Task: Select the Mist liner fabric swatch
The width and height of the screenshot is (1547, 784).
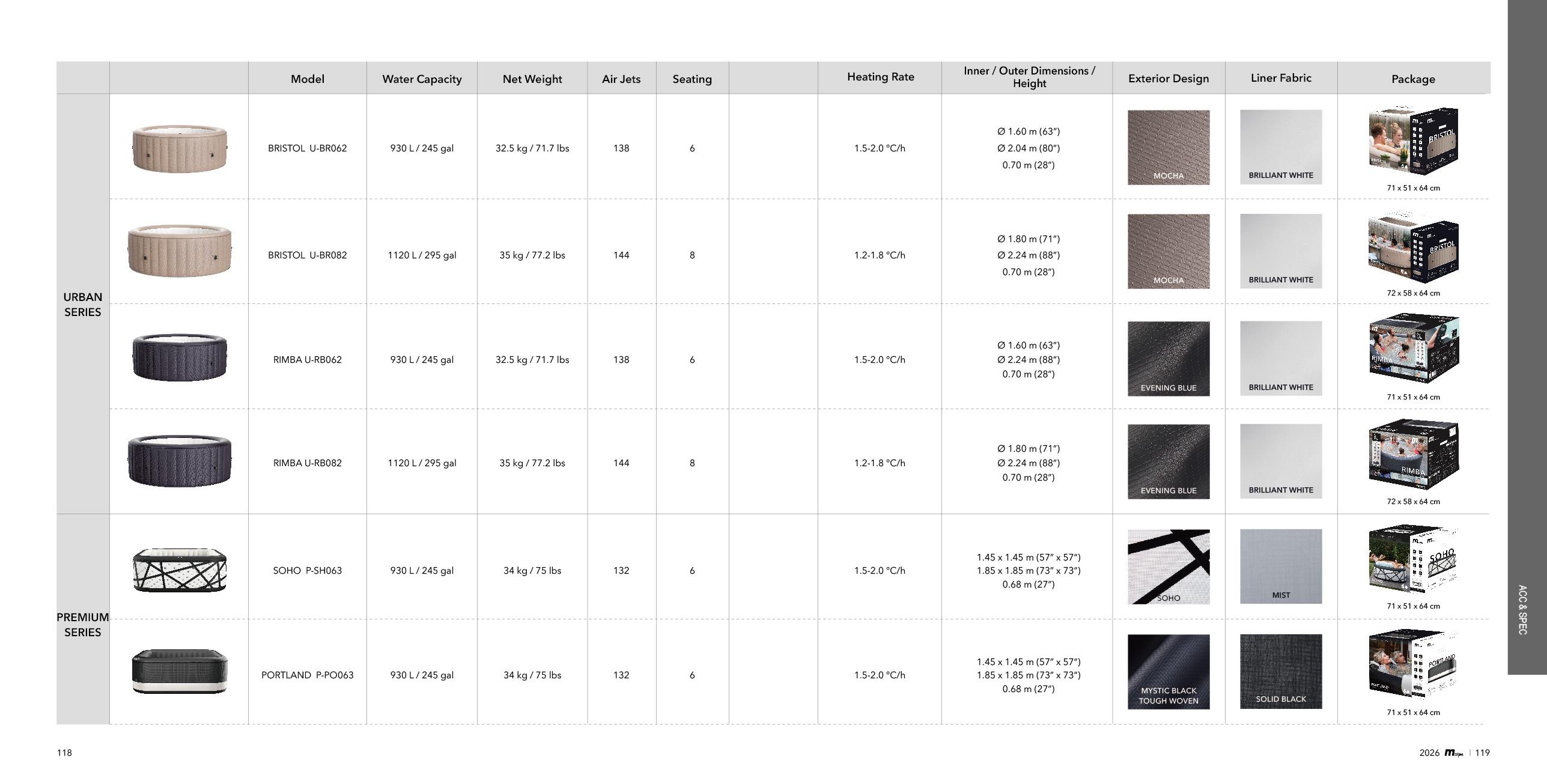Action: pyautogui.click(x=1280, y=567)
